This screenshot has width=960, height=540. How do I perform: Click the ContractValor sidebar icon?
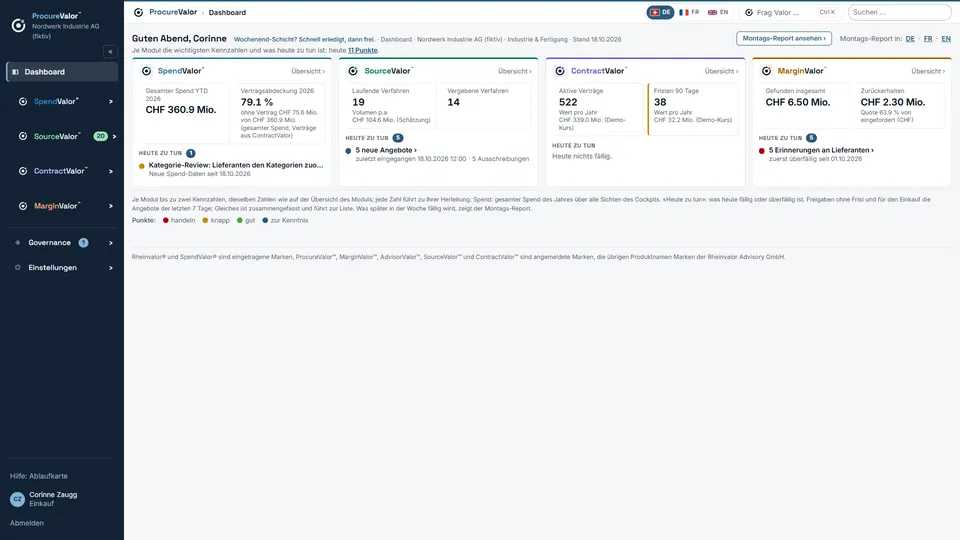[x=23, y=171]
